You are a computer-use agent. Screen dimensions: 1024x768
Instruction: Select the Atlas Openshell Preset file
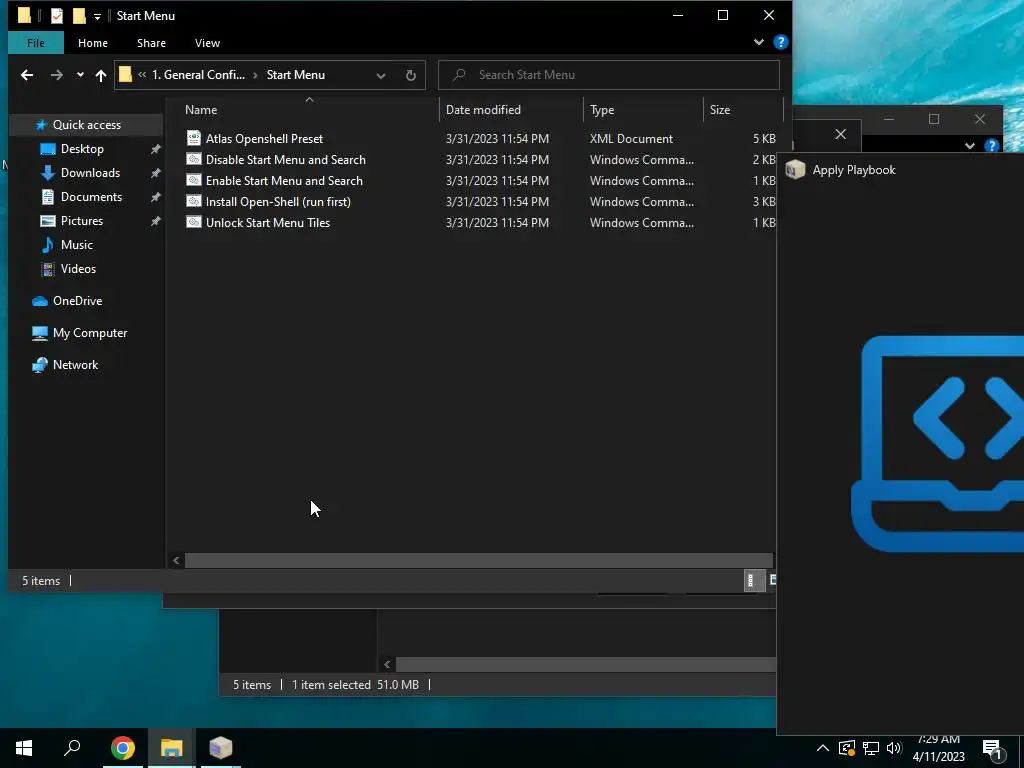(x=264, y=138)
